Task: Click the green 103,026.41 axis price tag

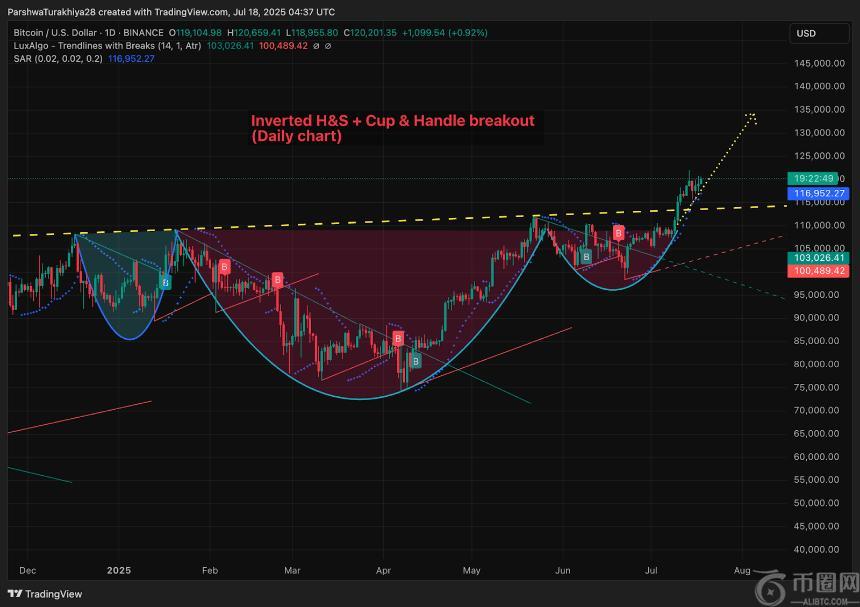Action: click(x=819, y=258)
